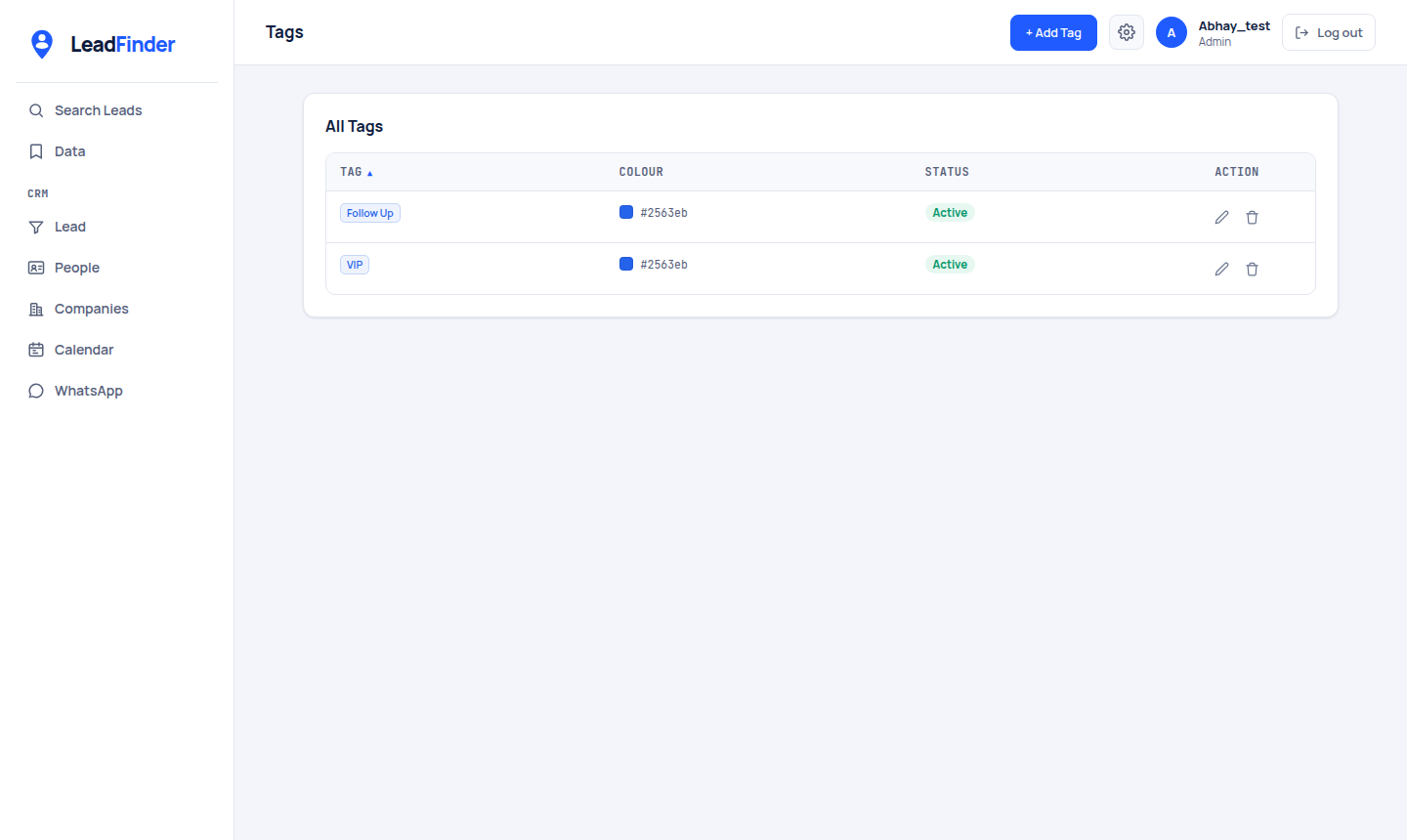Image resolution: width=1407 pixels, height=840 pixels.
Task: Click the People contact card icon
Action: pyautogui.click(x=36, y=268)
